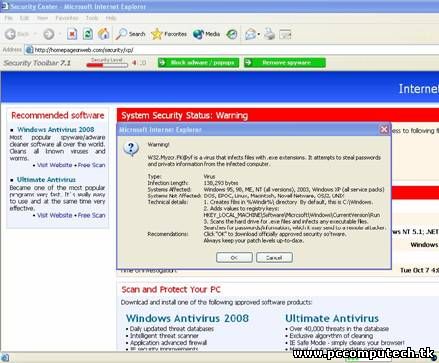Click Cancel in the warning dialog
The height and width of the screenshot is (363, 439).
(274, 257)
